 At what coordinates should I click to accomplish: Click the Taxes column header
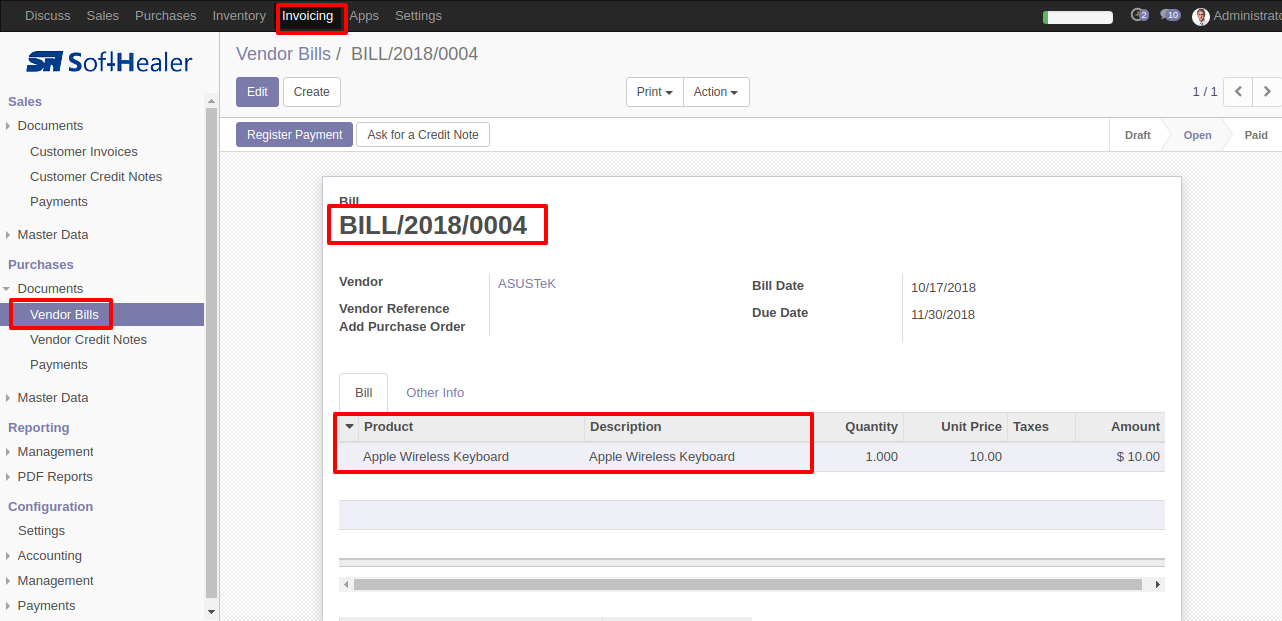tap(1041, 427)
